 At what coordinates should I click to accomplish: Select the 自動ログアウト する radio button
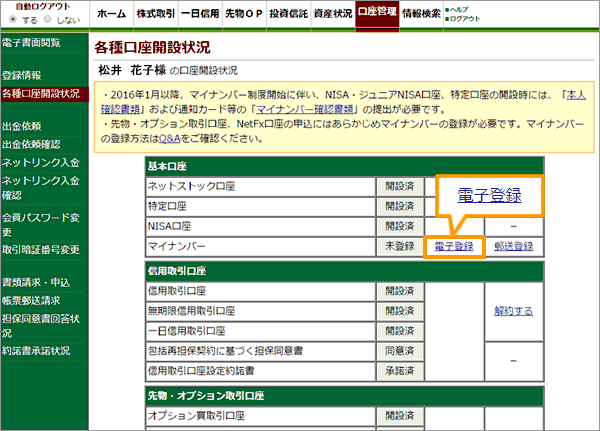click(x=13, y=19)
